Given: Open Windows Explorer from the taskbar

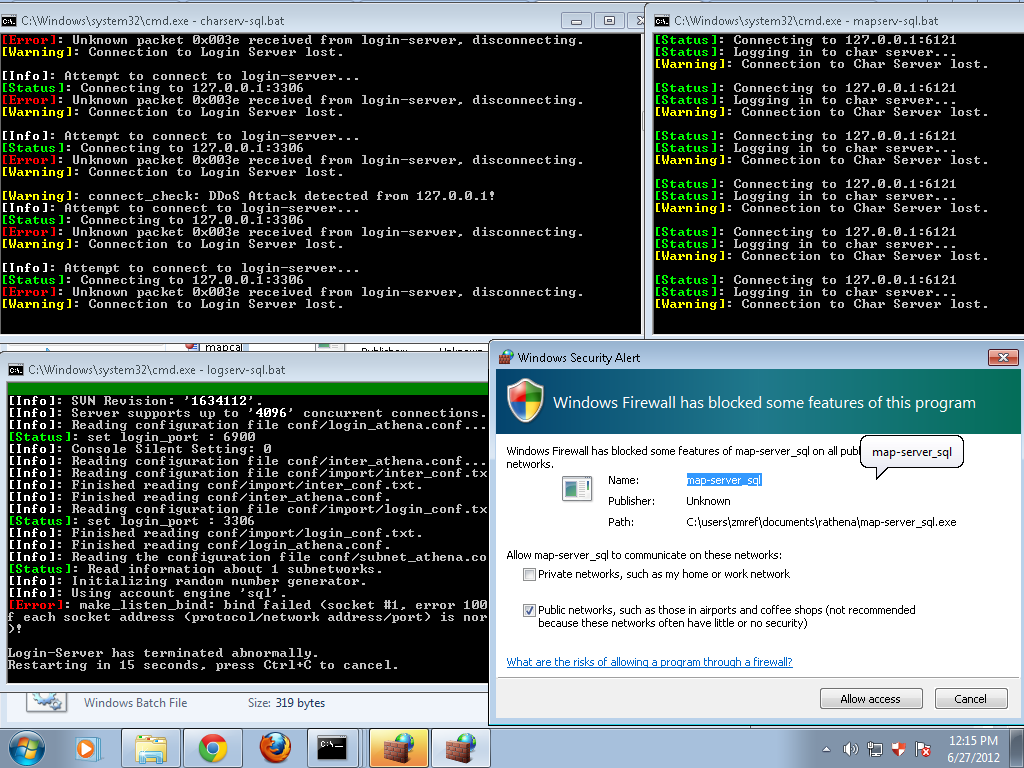Looking at the screenshot, I should point(151,748).
